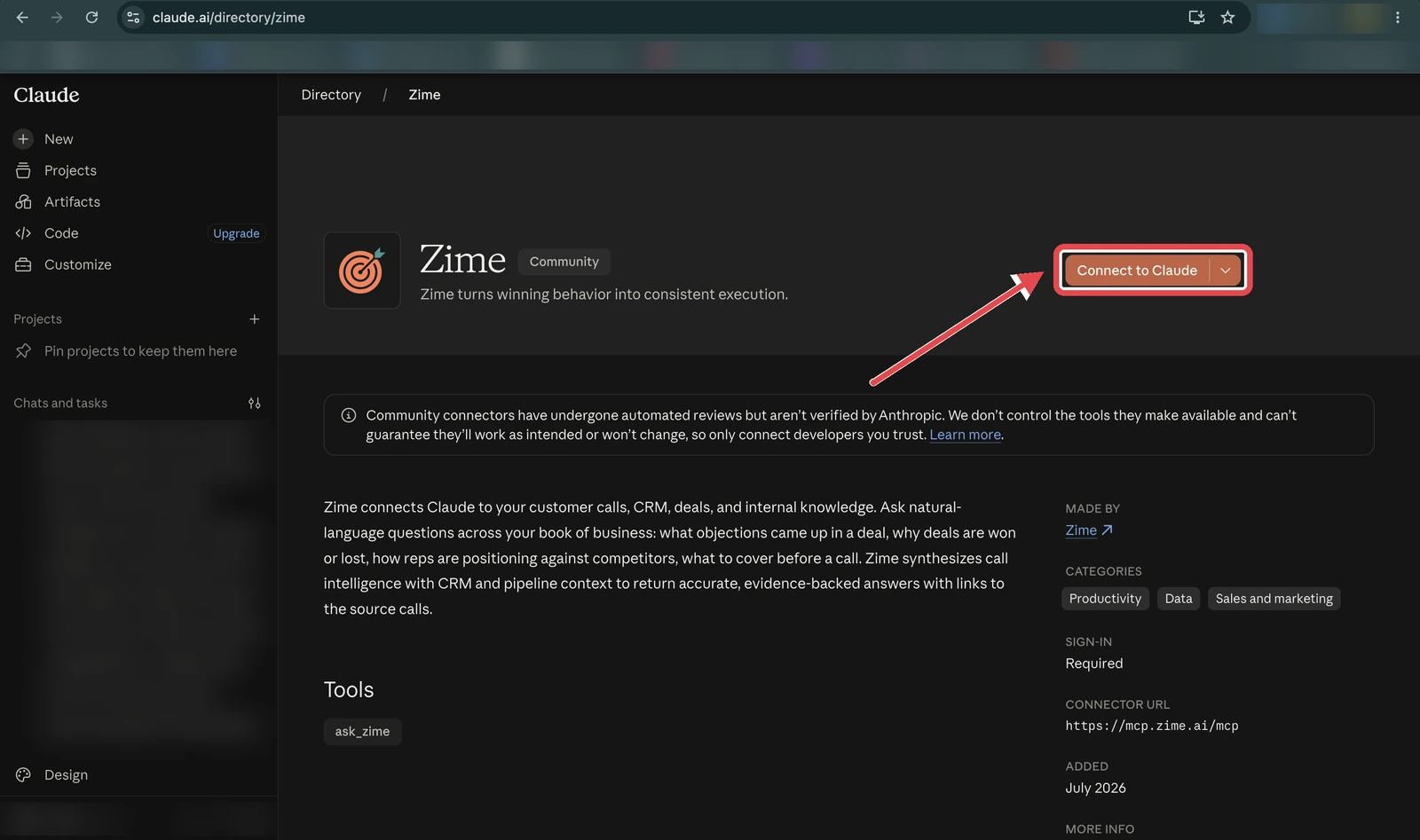Click the Sign-in Required value
This screenshot has height=840, width=1420.
pos(1094,663)
